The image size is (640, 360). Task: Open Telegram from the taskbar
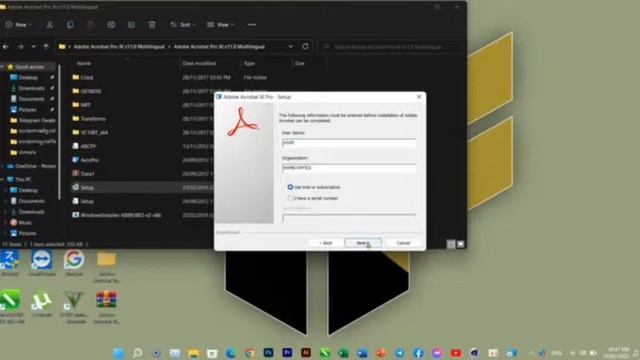(x=400, y=353)
